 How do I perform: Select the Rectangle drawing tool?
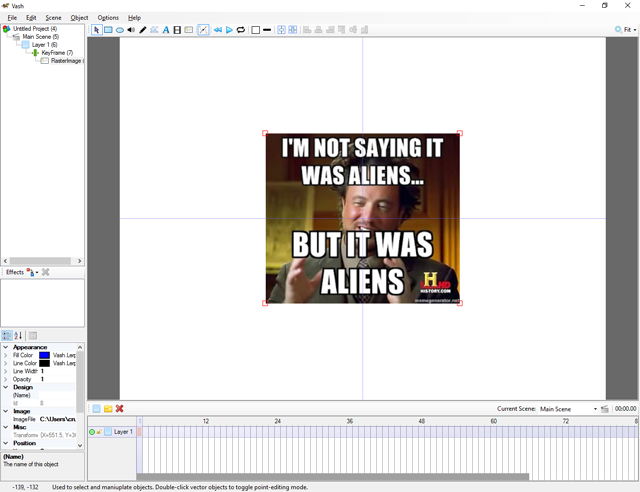click(x=108, y=30)
